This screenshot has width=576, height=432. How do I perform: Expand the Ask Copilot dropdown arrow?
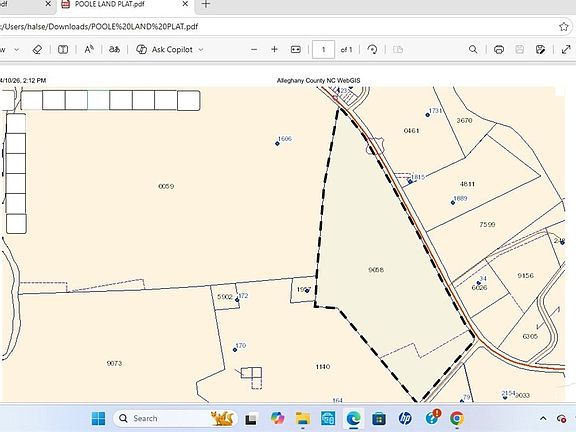pos(201,50)
